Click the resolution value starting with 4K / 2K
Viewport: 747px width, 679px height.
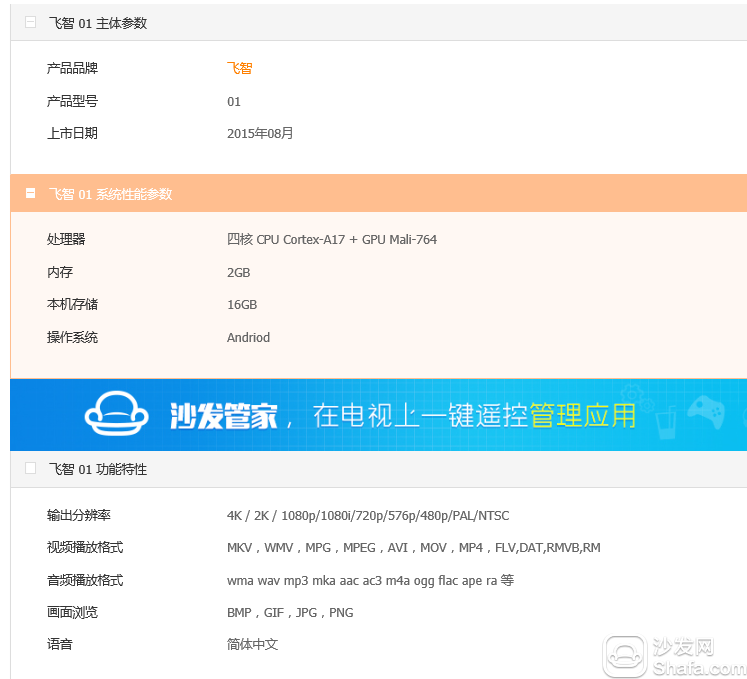(368, 516)
